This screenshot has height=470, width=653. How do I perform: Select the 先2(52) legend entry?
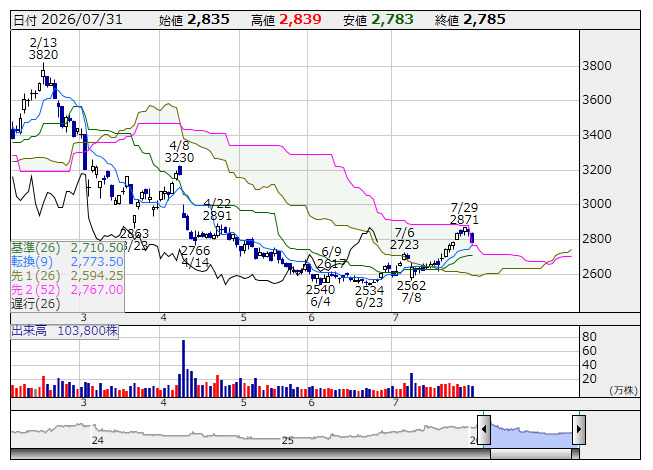coord(35,290)
